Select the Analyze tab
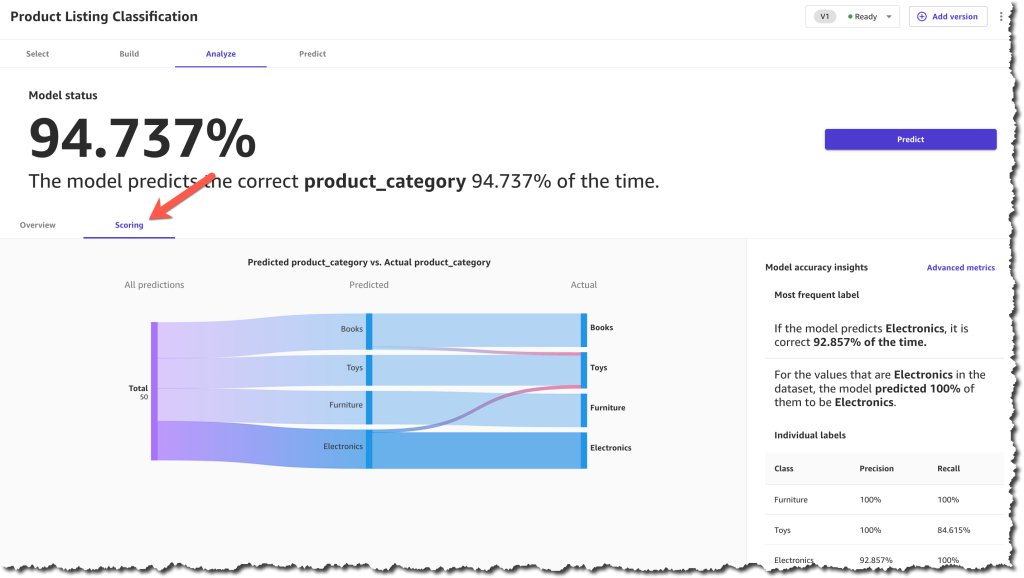Screen dimensions: 1024x578 [x=221, y=54]
